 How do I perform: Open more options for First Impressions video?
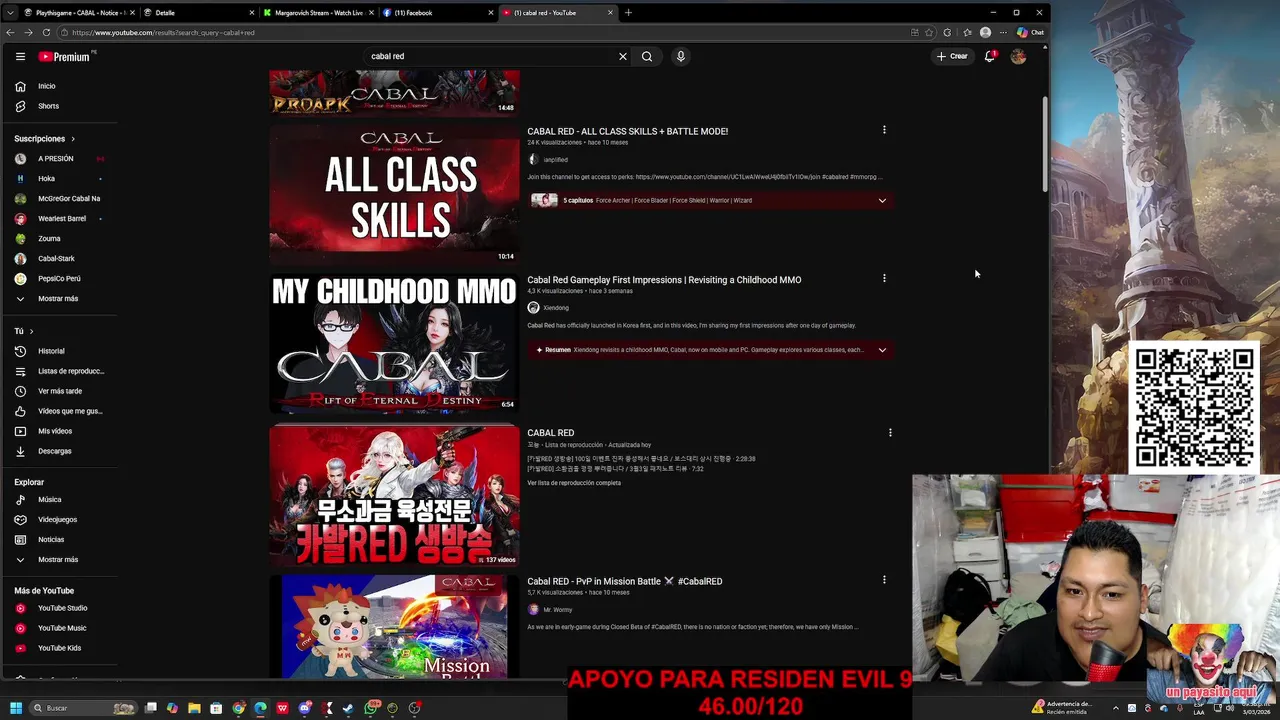coord(884,278)
